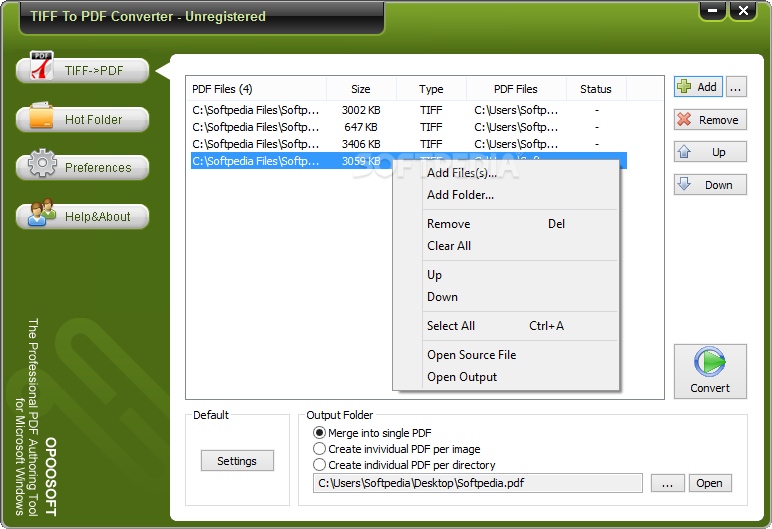Choose Add Files(s)... from context menu
The width and height of the screenshot is (772, 529).
506,173
